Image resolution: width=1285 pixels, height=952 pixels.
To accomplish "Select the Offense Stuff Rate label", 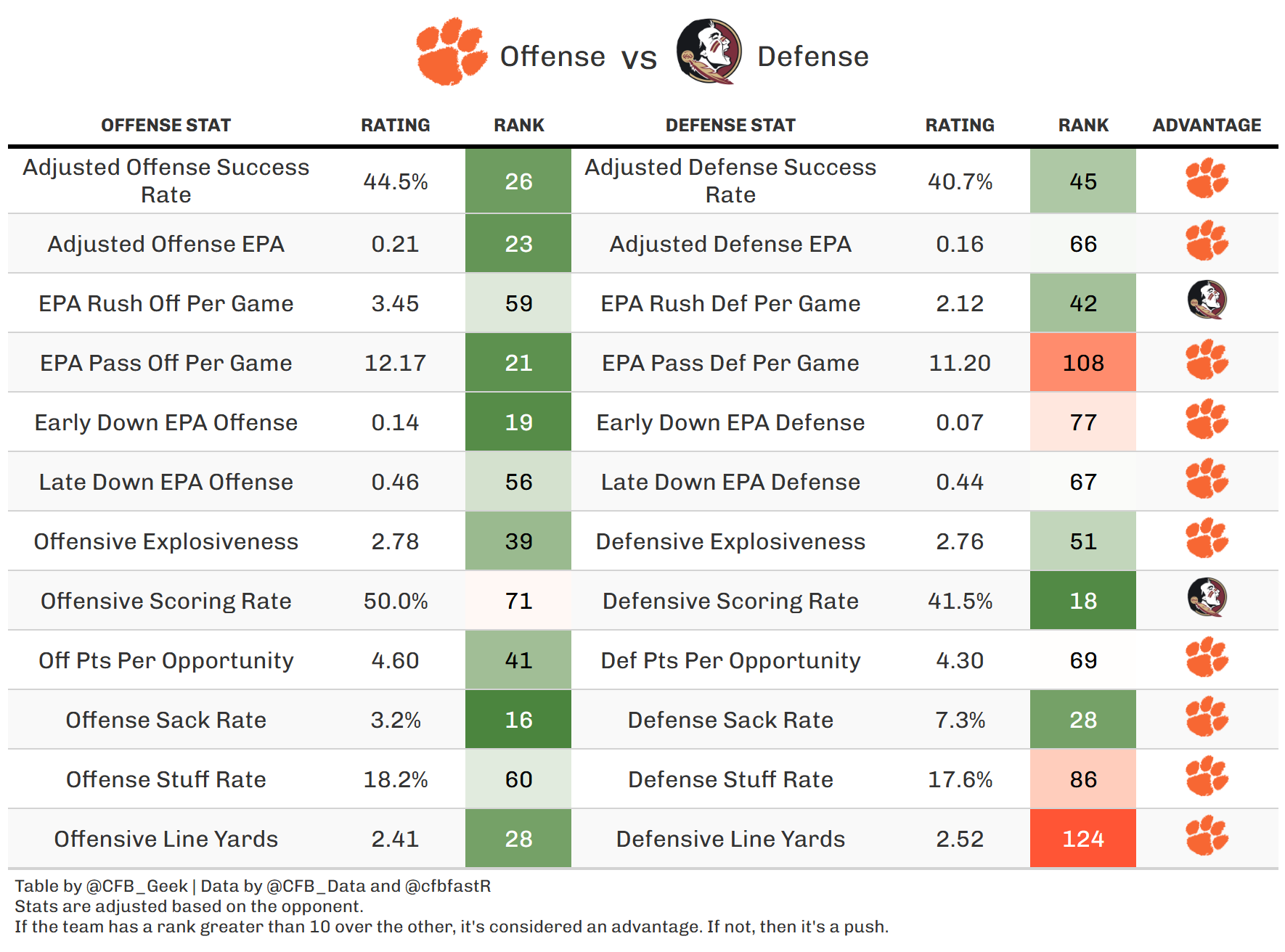I will (x=166, y=780).
